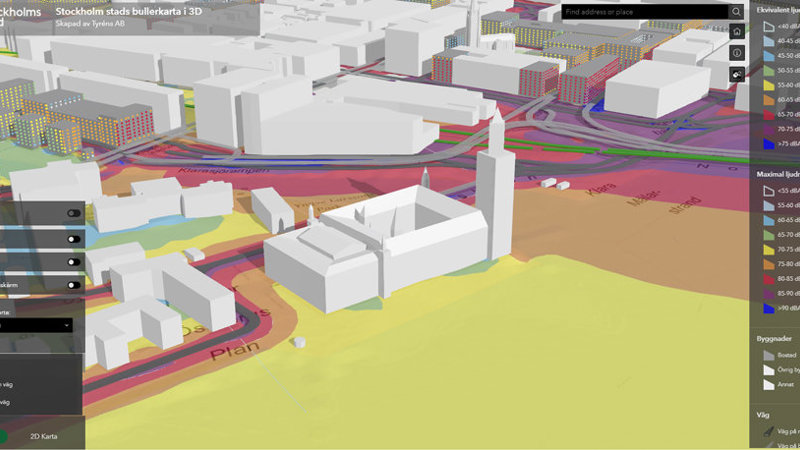Click the legend icon below the info button

pos(737,73)
